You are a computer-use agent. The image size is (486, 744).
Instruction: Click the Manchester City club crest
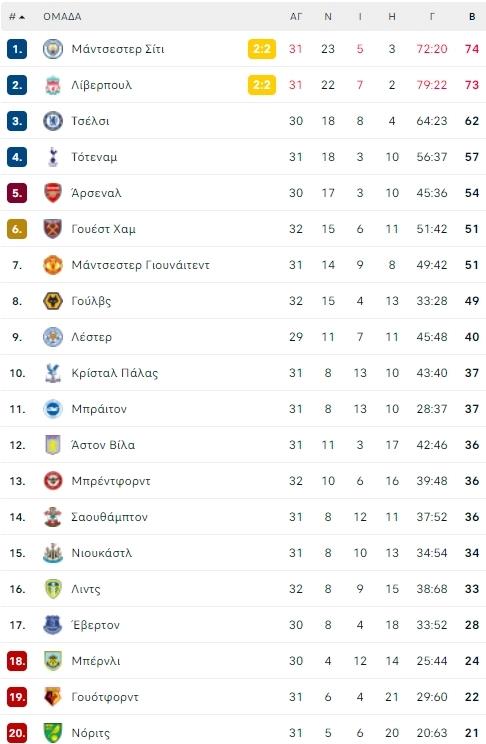[x=53, y=49]
